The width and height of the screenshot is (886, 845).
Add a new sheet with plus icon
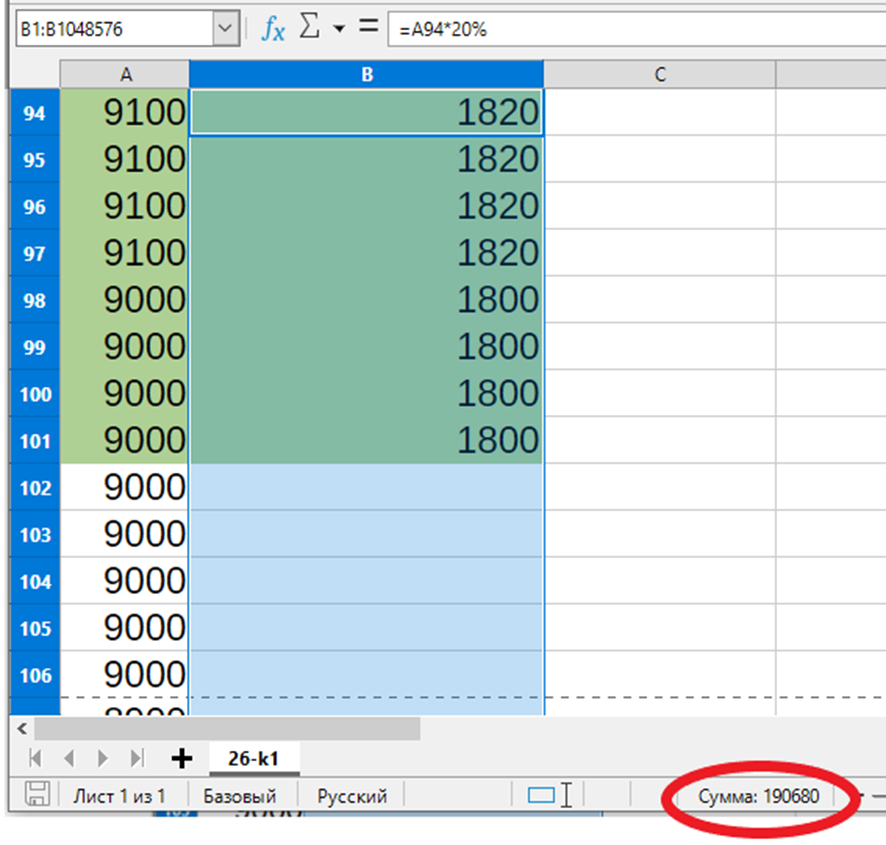point(182,759)
